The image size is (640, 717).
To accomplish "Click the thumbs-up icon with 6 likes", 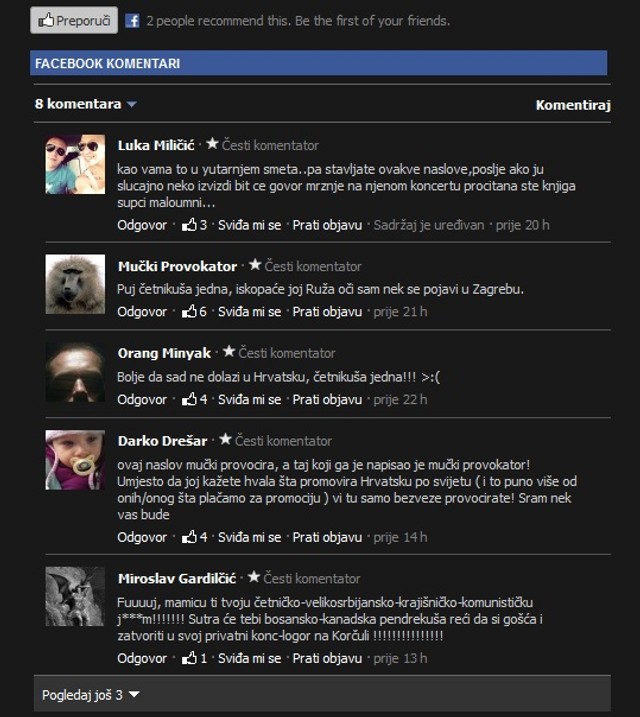I will (189, 311).
